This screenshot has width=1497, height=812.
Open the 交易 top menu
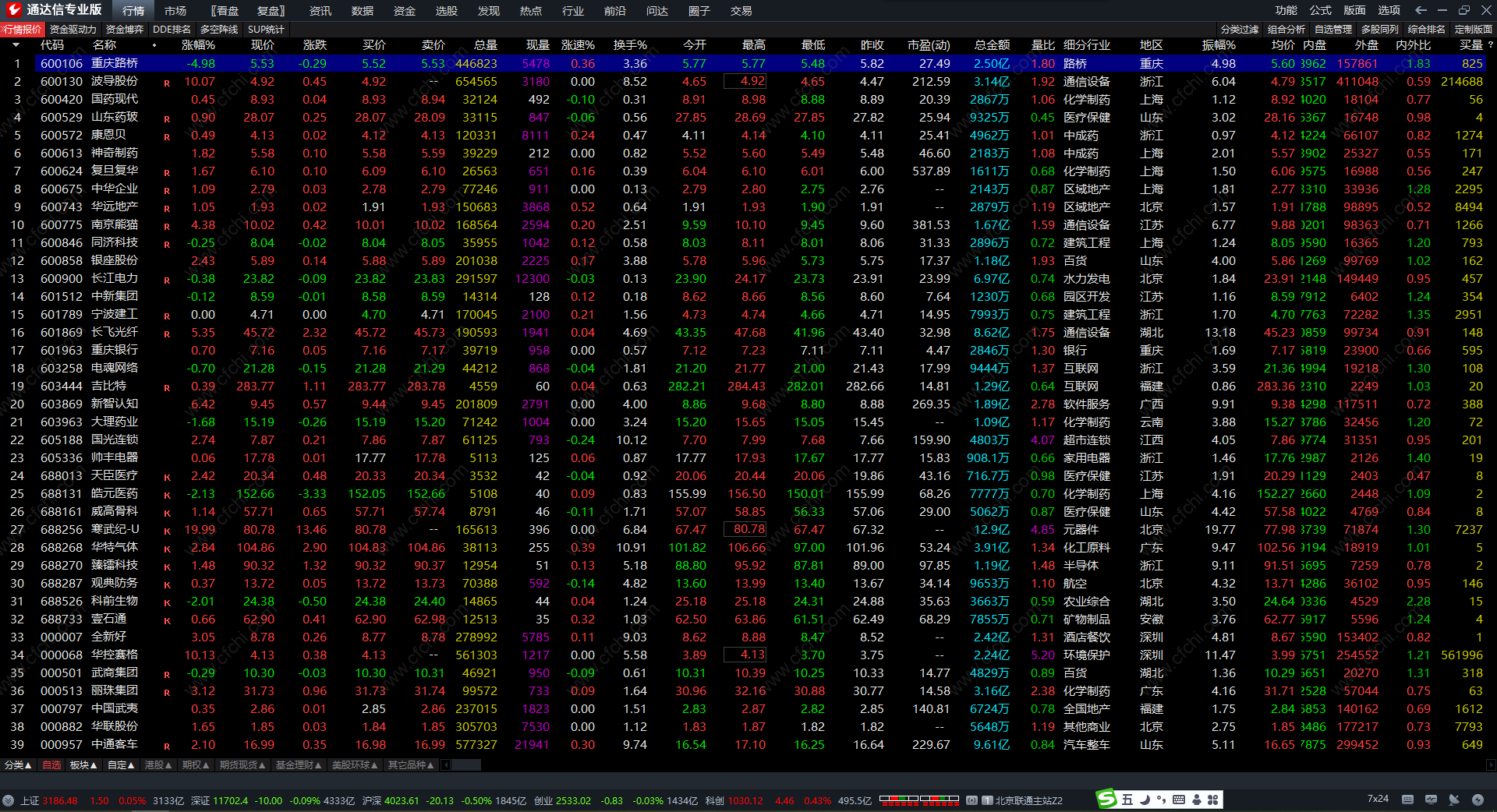[x=741, y=11]
